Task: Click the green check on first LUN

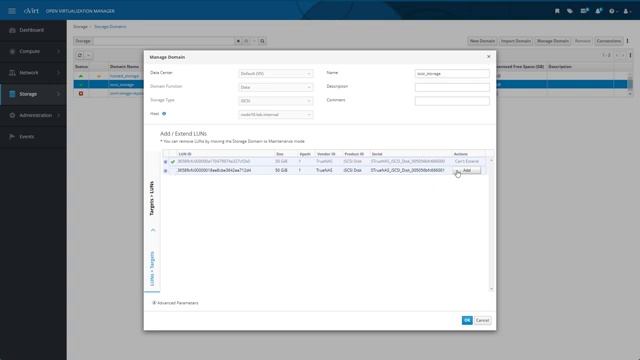Action: point(173,162)
